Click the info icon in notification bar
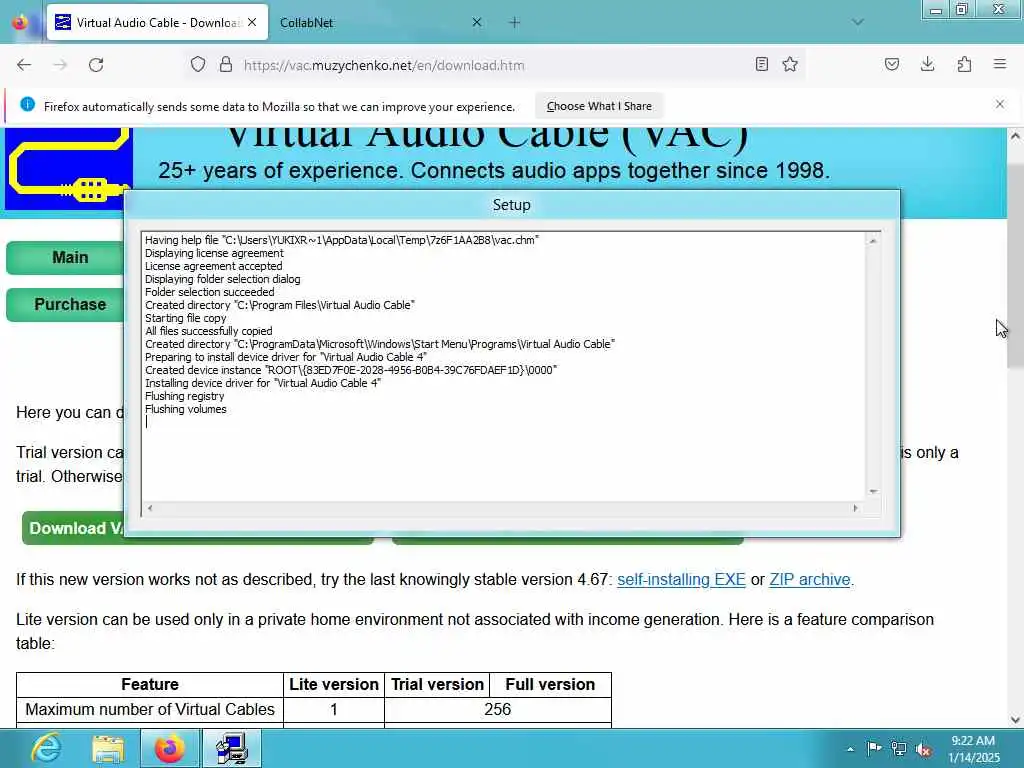The width and height of the screenshot is (1024, 768). pyautogui.click(x=27, y=104)
